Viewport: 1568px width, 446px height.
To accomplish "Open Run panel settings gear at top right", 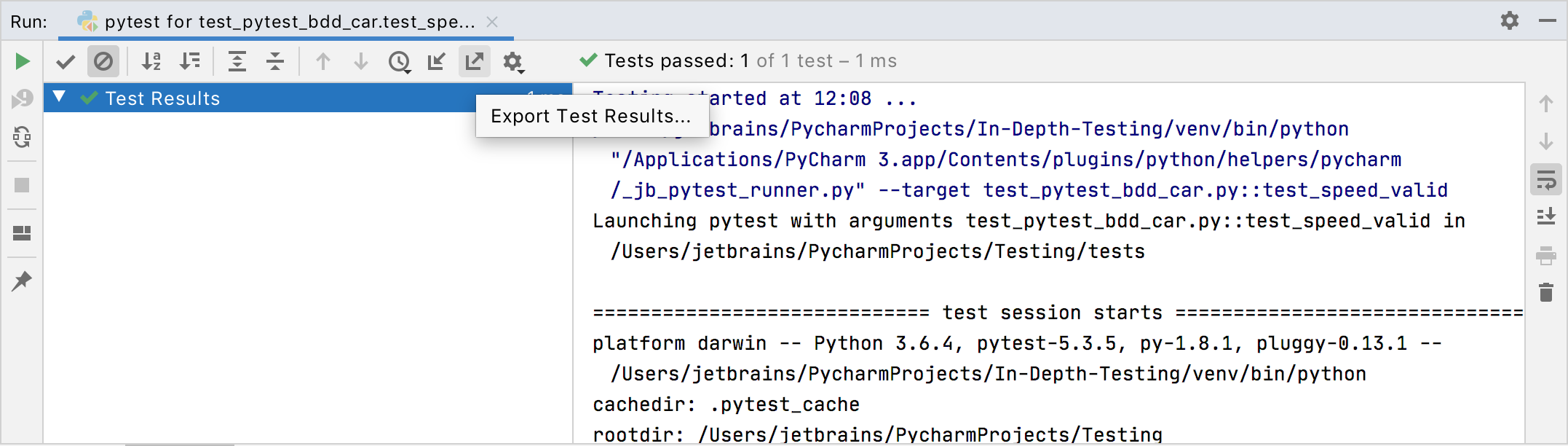I will (1510, 20).
